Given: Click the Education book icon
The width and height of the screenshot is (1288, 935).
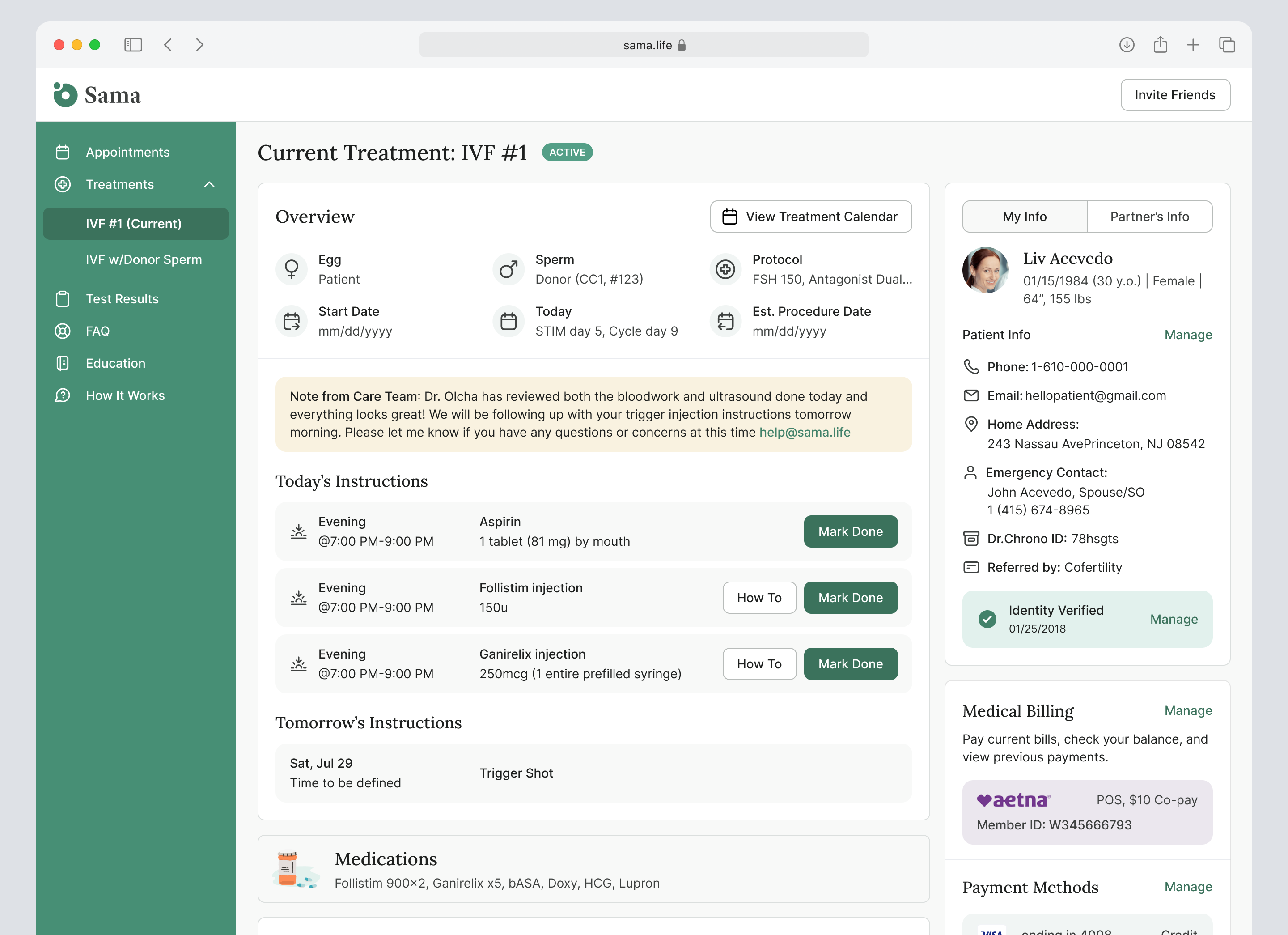Looking at the screenshot, I should pyautogui.click(x=63, y=363).
